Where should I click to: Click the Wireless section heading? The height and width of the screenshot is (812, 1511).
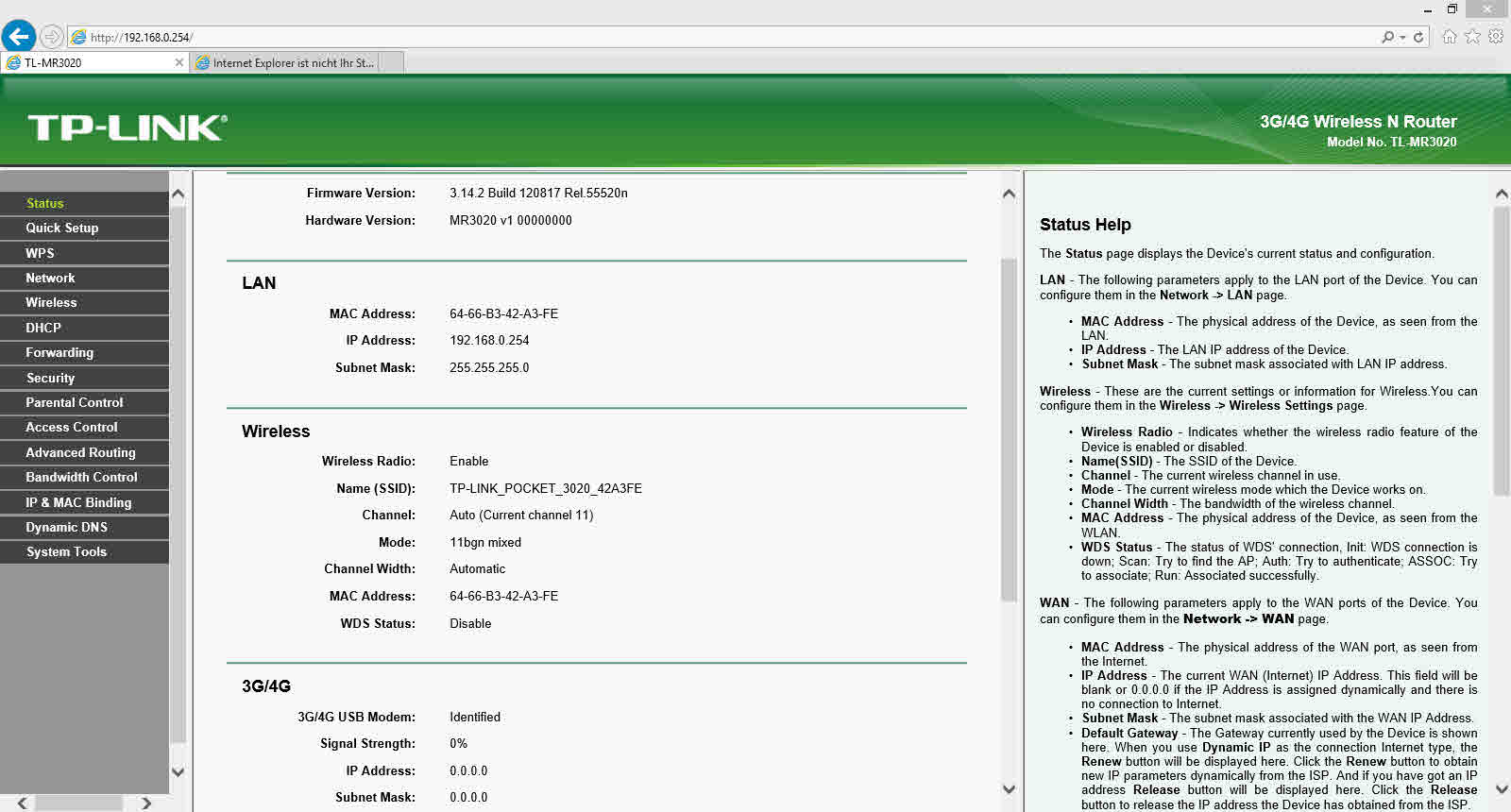(276, 431)
